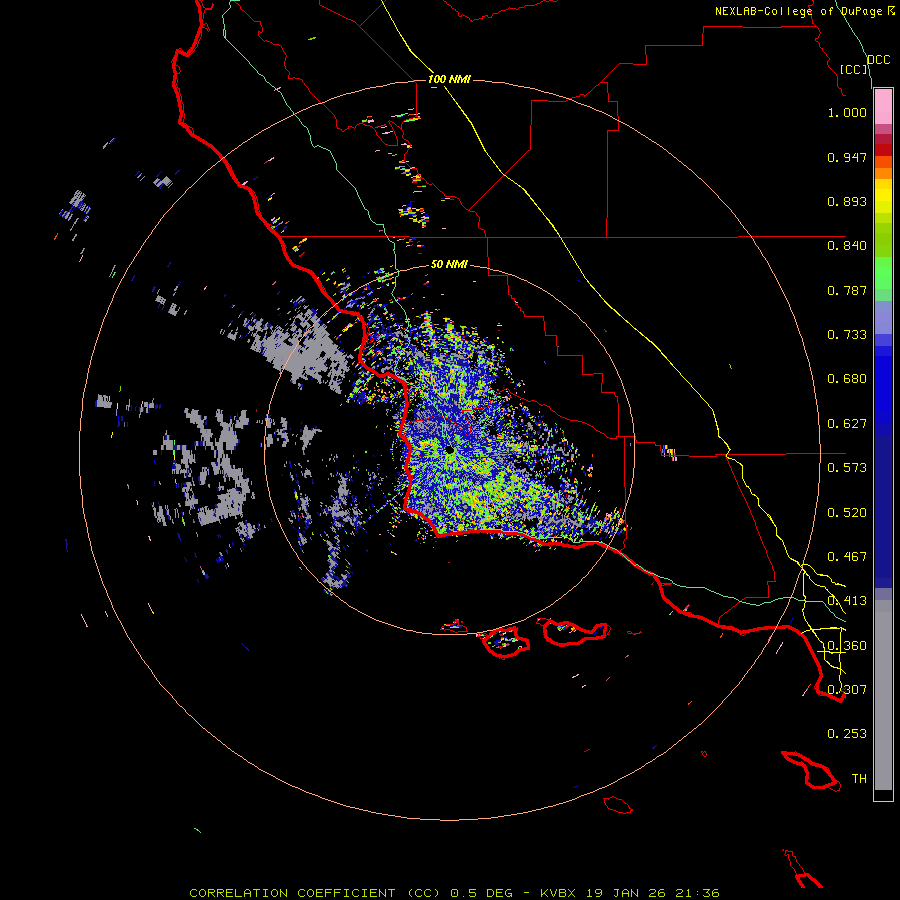
Task: Click the pink top segment of color bar
Action: [x=883, y=107]
